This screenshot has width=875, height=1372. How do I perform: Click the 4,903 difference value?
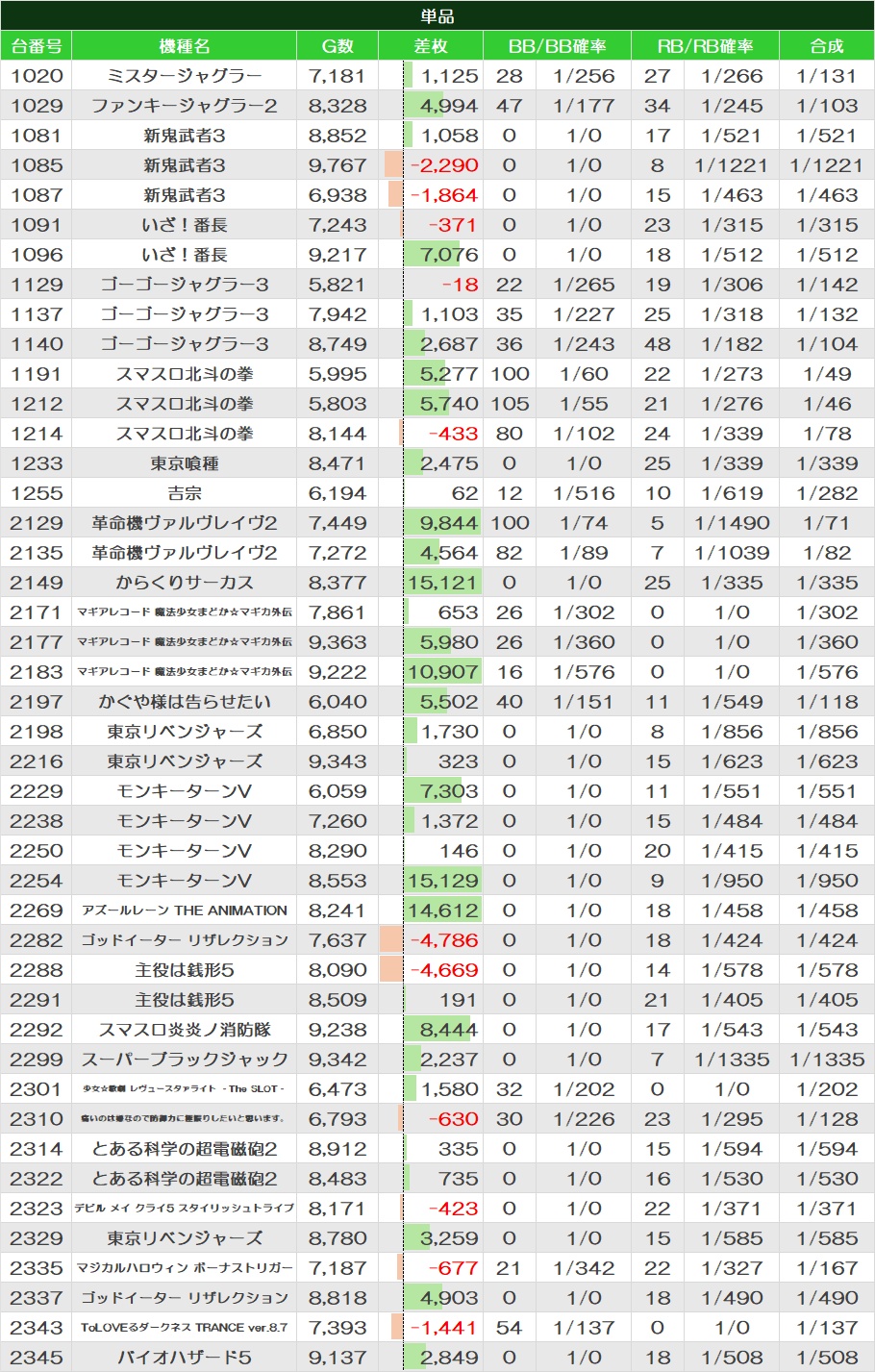[x=449, y=1298]
